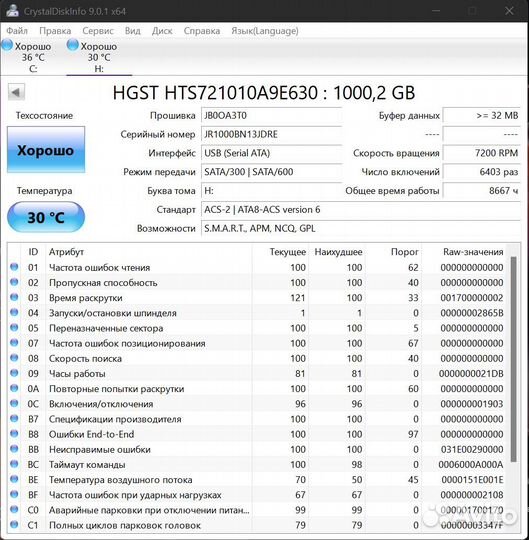The width and height of the screenshot is (529, 540).
Task: Click the CrystalDiskInfo title bar icon
Action: [x=12, y=10]
